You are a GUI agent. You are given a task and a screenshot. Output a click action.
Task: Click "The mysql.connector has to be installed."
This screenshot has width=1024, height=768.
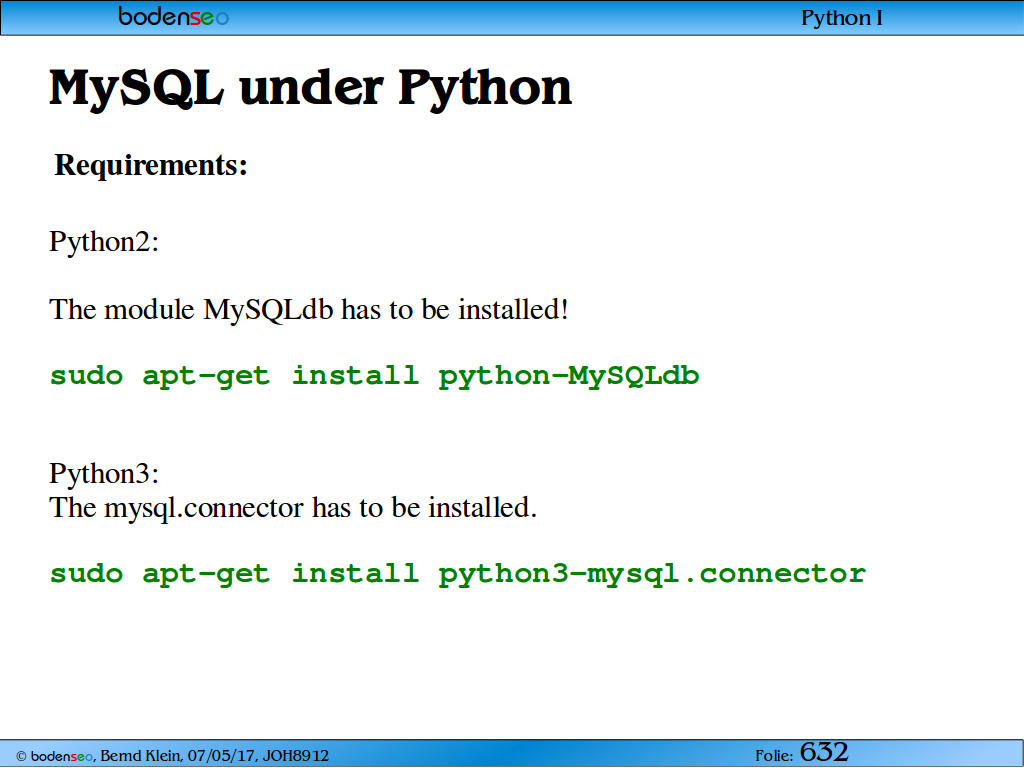click(x=293, y=507)
